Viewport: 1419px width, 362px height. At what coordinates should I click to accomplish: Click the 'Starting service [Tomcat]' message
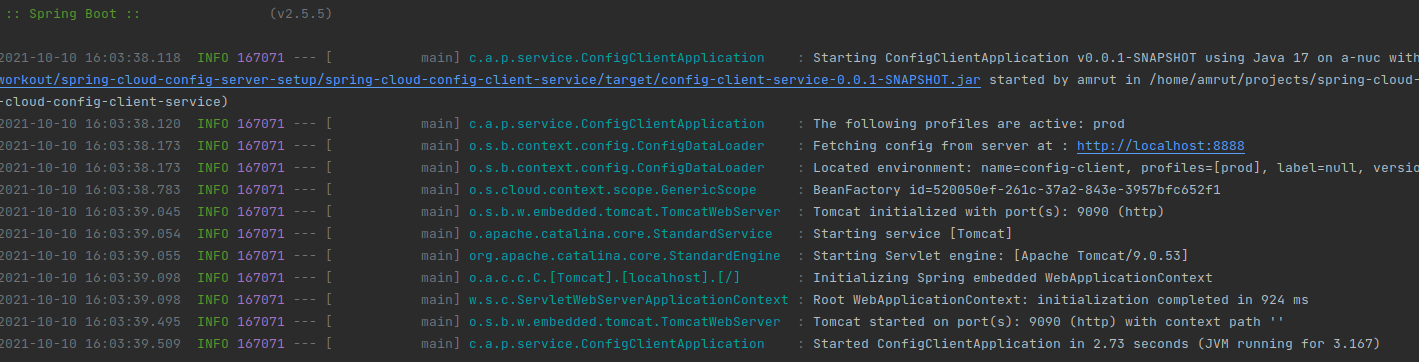[x=912, y=234]
